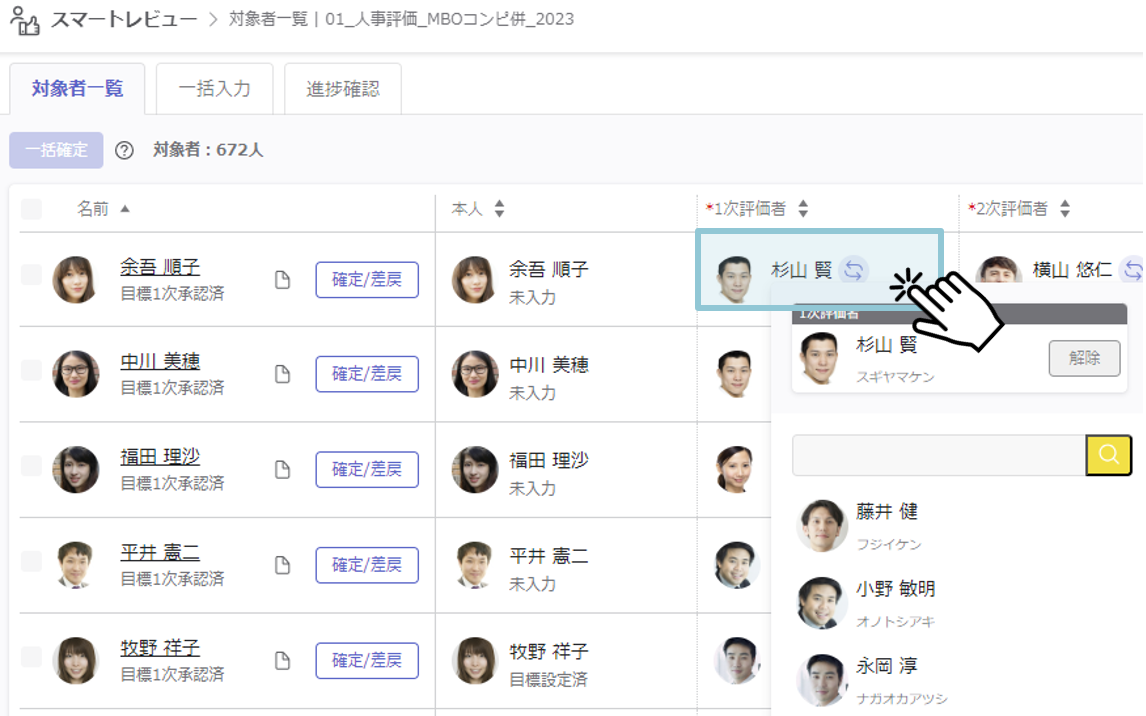This screenshot has height=716, width=1146.
Task: Sort by 本人 column arrows
Action: click(x=499, y=209)
